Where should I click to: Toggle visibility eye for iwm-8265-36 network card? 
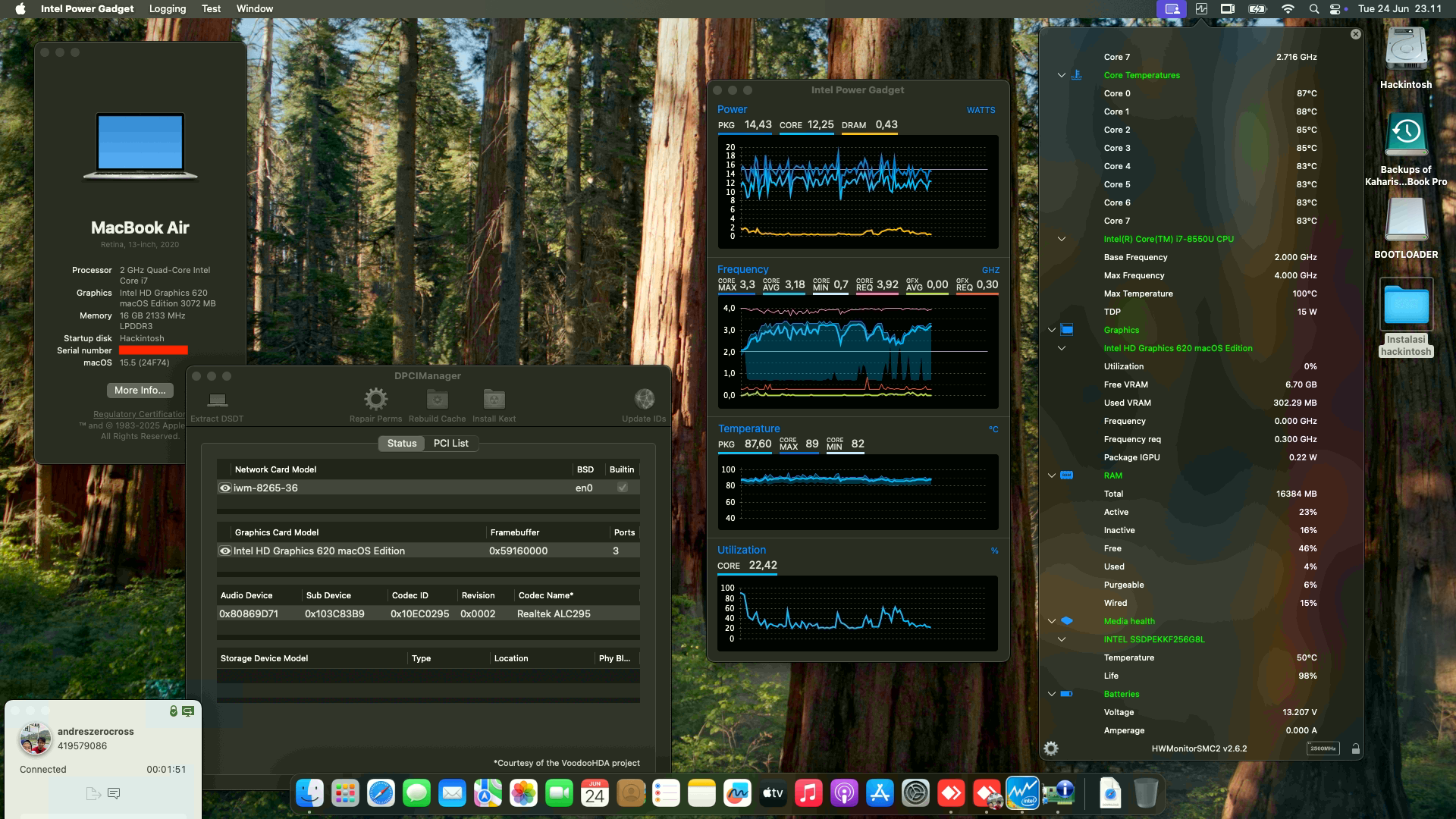224,488
